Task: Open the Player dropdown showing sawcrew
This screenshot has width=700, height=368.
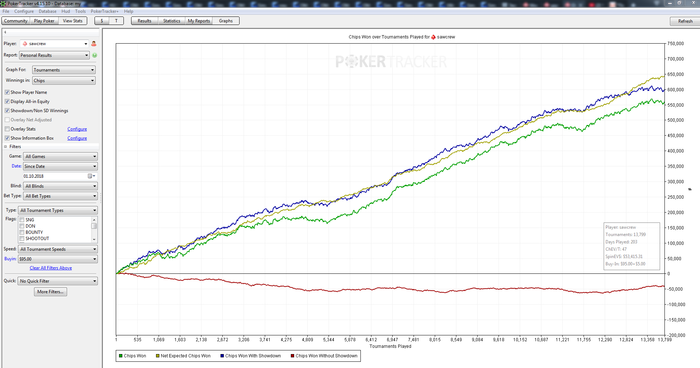Action: [x=54, y=44]
